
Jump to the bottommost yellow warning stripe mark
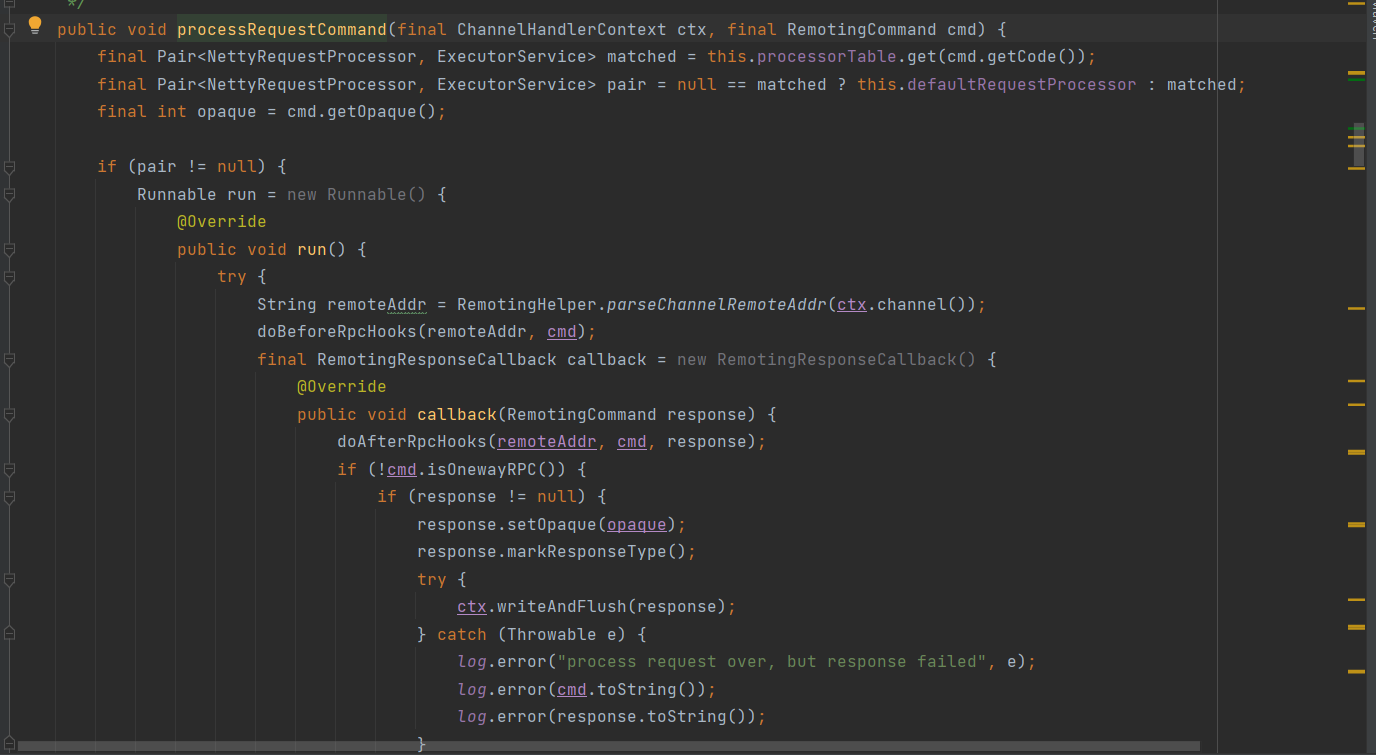1356,671
